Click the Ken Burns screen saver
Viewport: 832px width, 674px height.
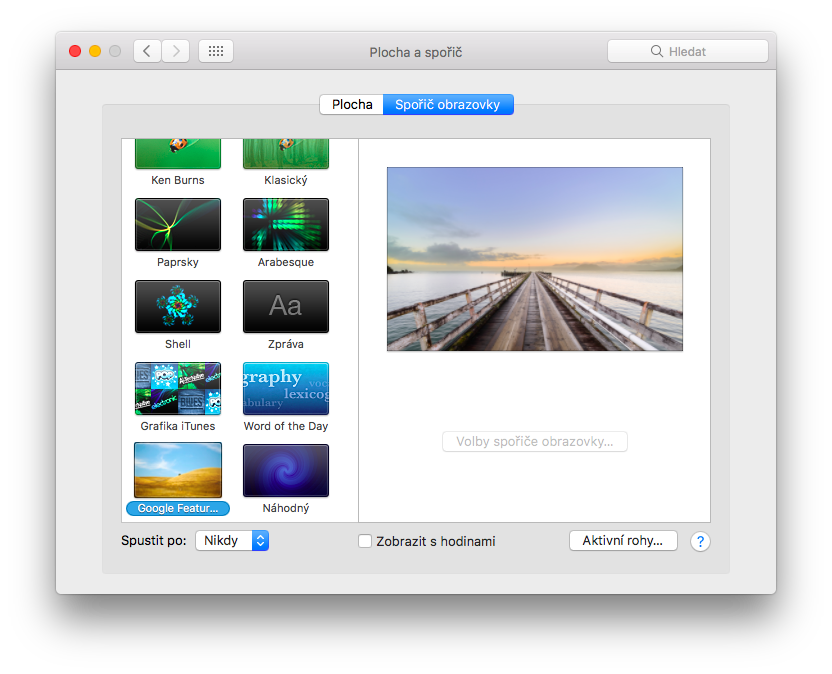(x=178, y=155)
